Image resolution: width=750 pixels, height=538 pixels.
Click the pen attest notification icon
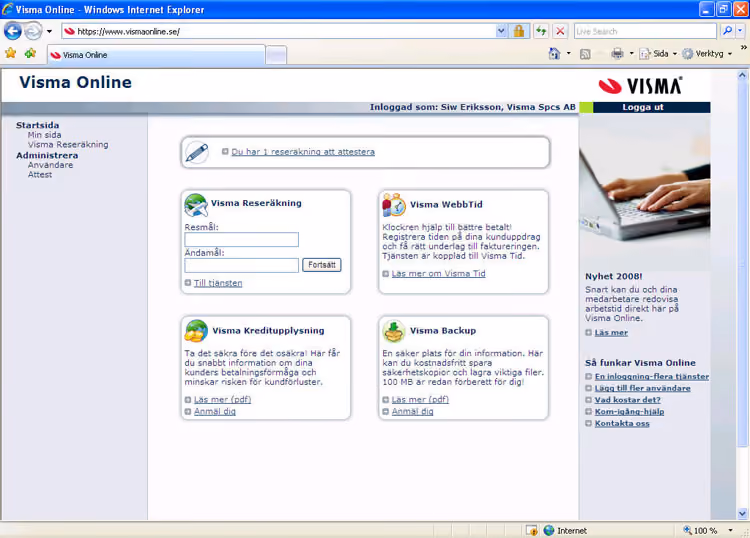pos(197,152)
